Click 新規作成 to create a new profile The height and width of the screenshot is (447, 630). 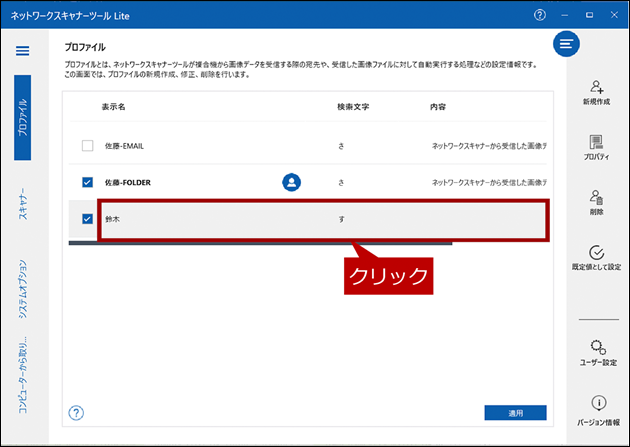pos(596,92)
